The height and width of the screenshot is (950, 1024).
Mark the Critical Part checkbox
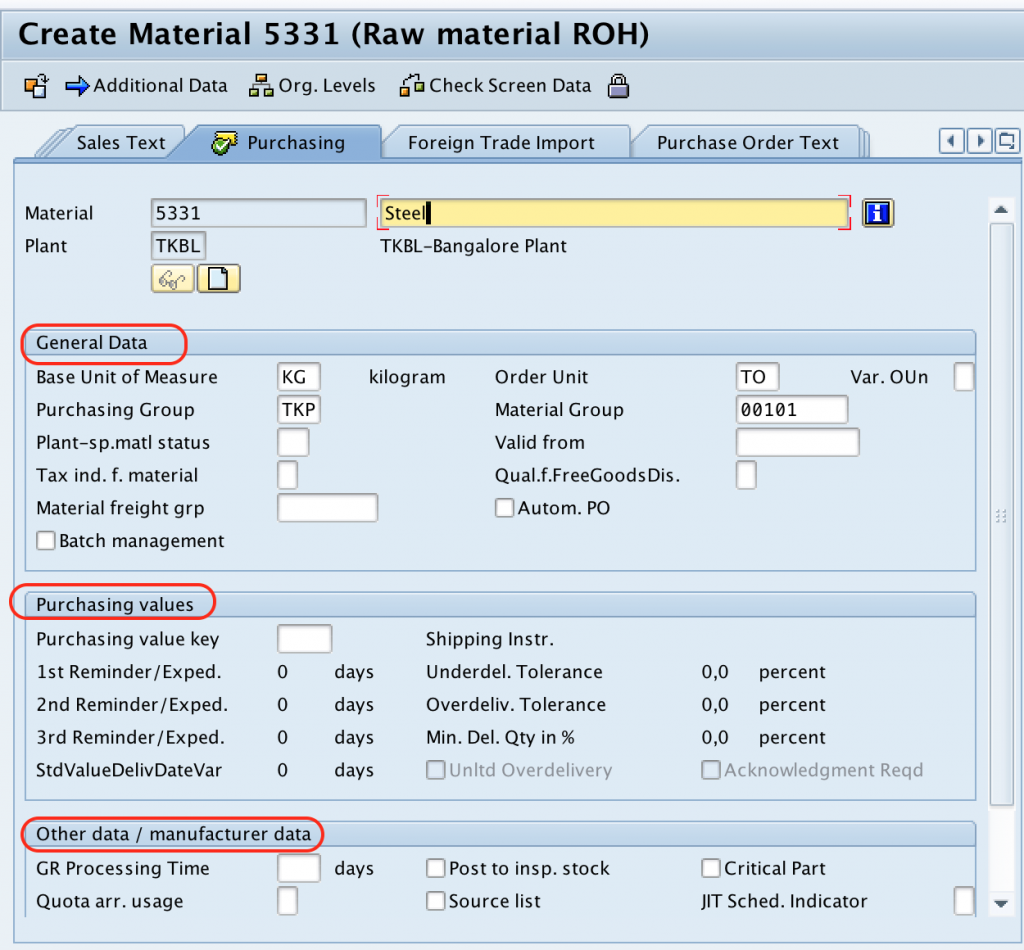point(710,868)
